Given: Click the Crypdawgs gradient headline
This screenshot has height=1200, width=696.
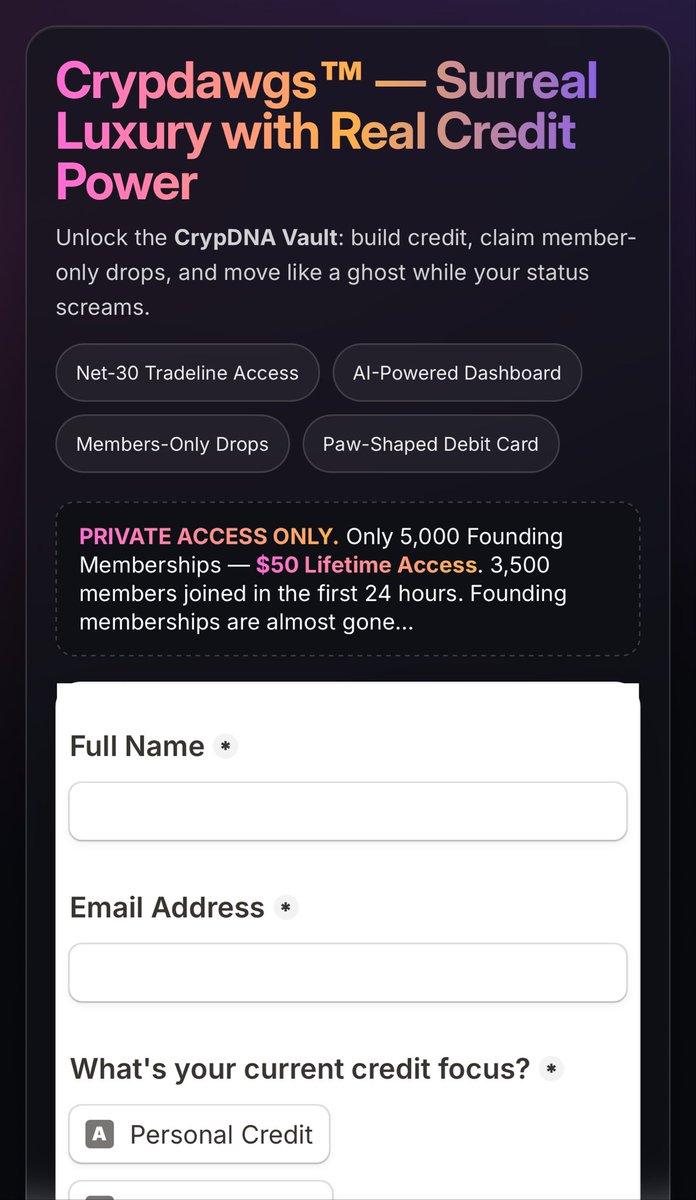Looking at the screenshot, I should tap(327, 132).
